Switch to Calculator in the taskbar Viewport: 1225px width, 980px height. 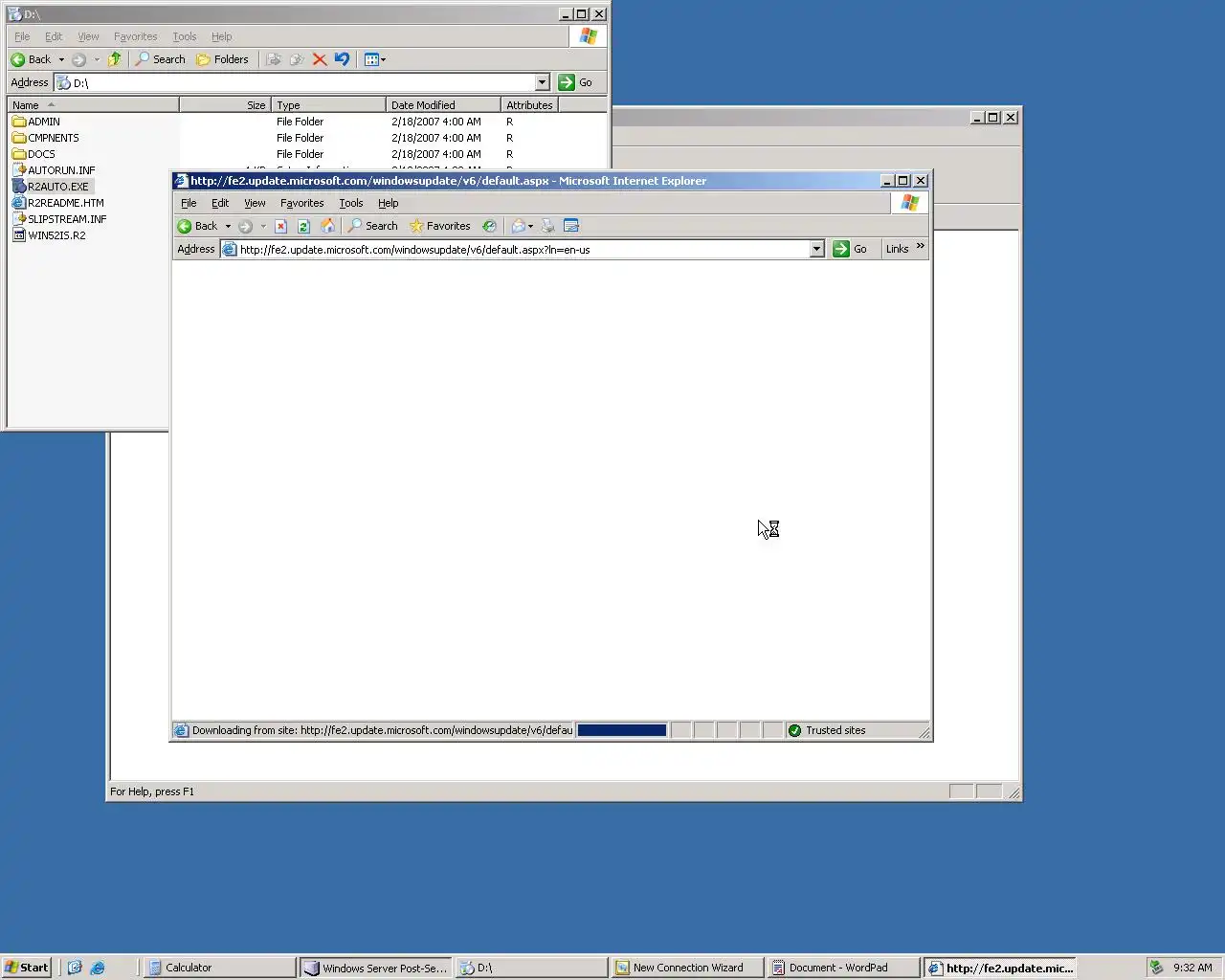click(x=220, y=968)
